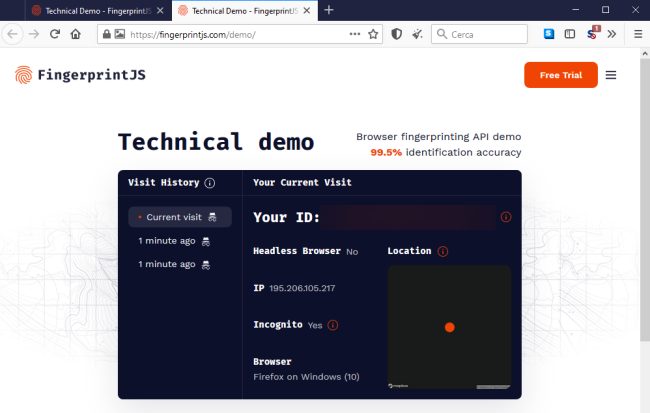This screenshot has height=413, width=650.
Task: Click the orange location dot on map
Action: click(x=449, y=327)
